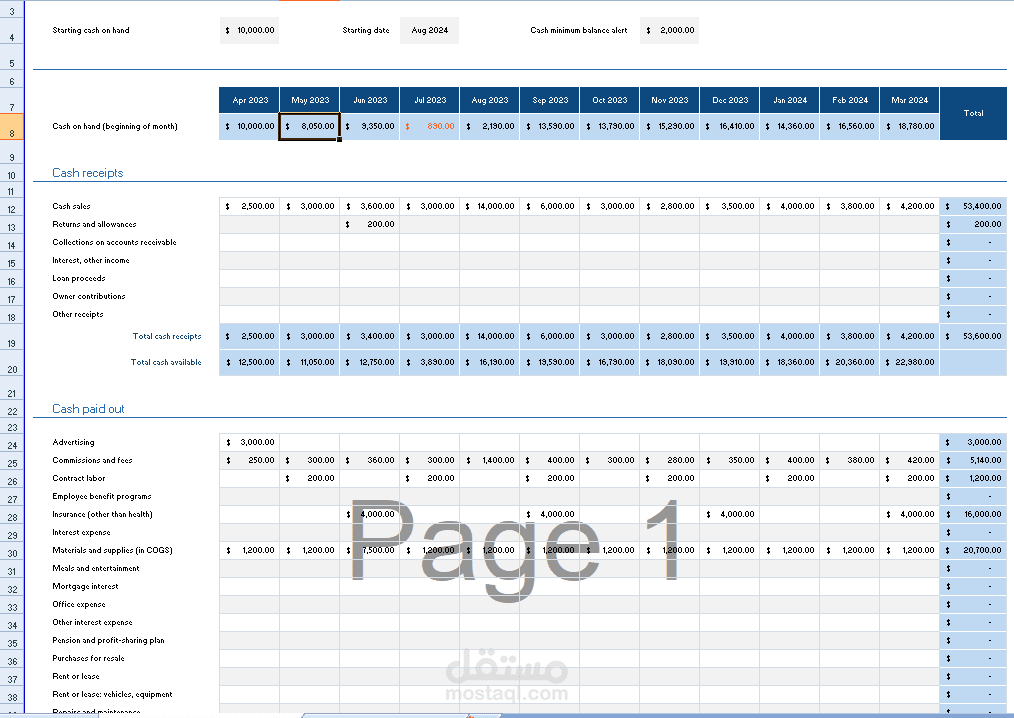Click the Jul 2023 column header
The image size is (1014, 718).
[430, 100]
